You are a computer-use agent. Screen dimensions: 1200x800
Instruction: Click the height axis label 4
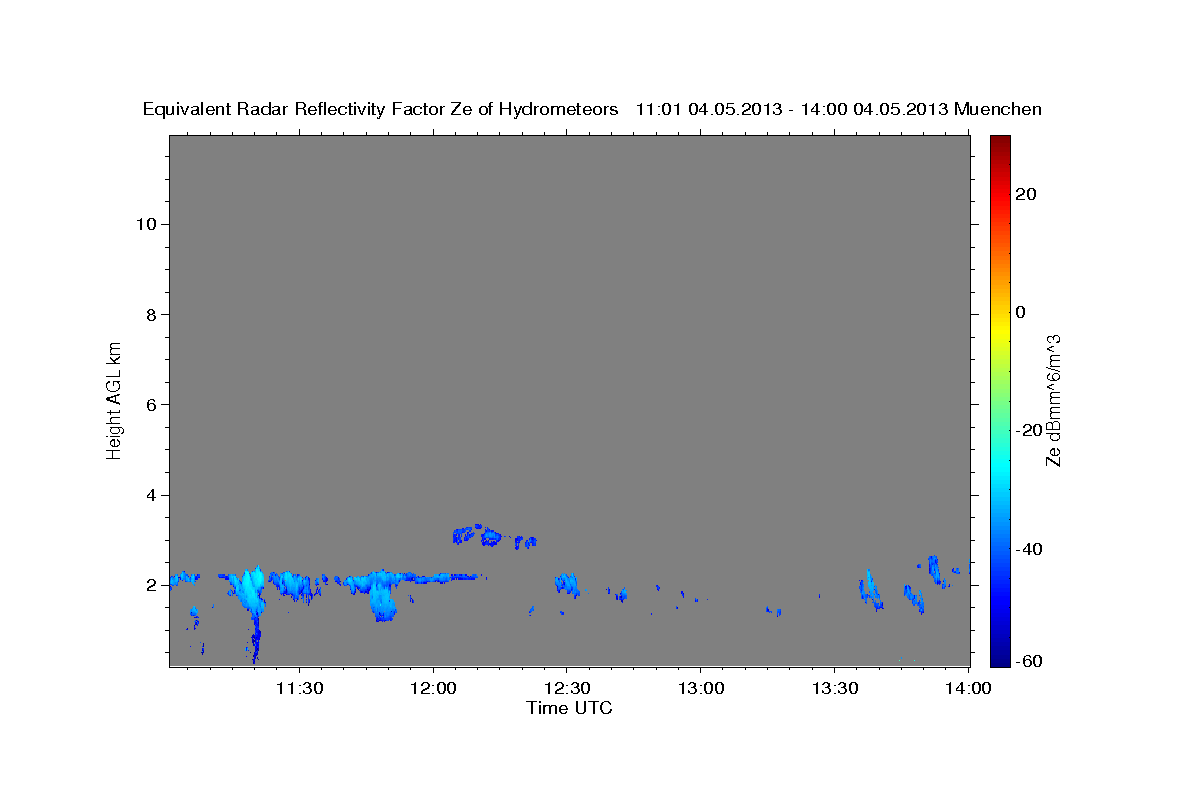pos(150,495)
